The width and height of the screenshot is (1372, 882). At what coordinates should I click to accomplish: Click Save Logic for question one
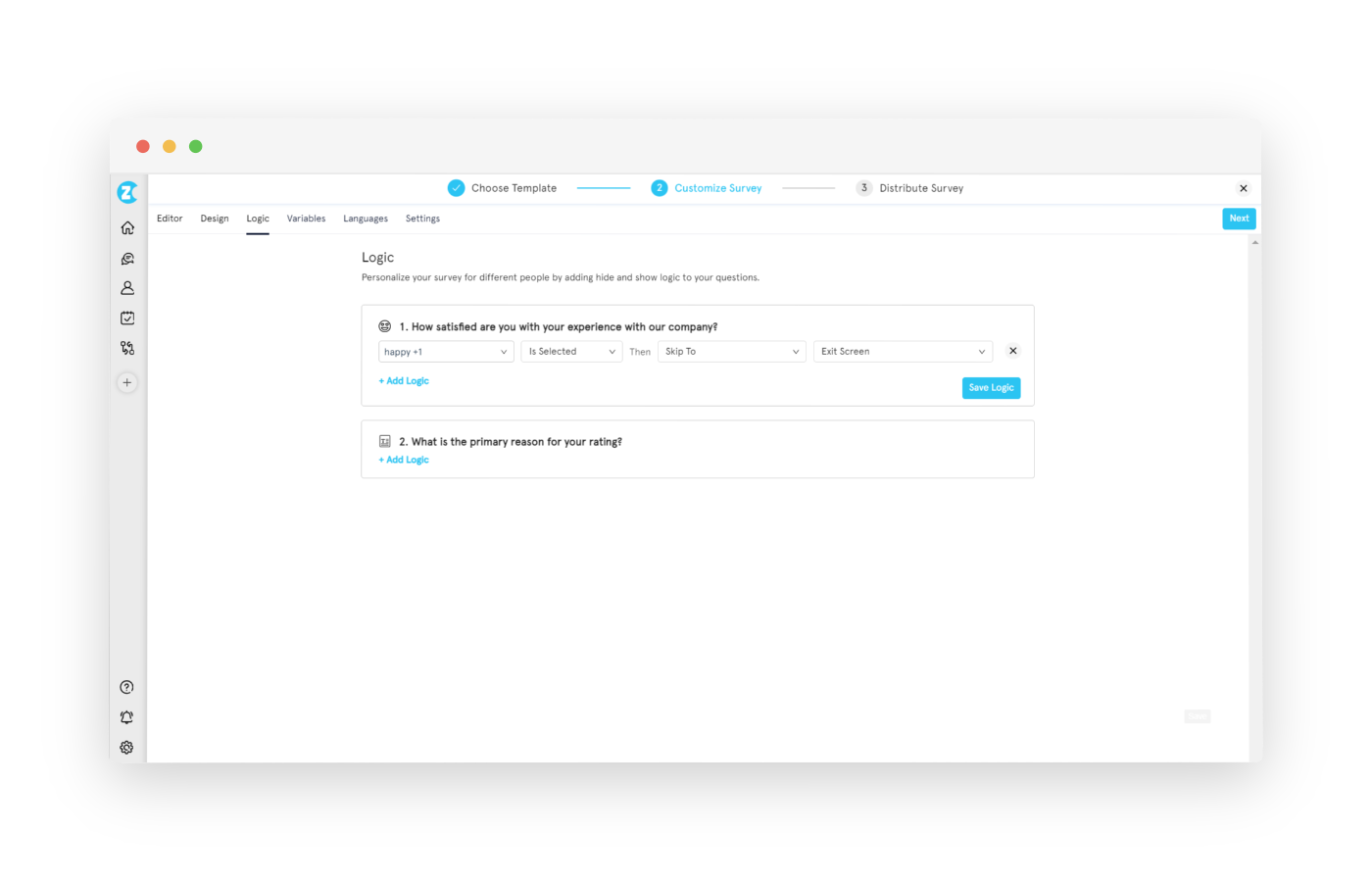(991, 387)
